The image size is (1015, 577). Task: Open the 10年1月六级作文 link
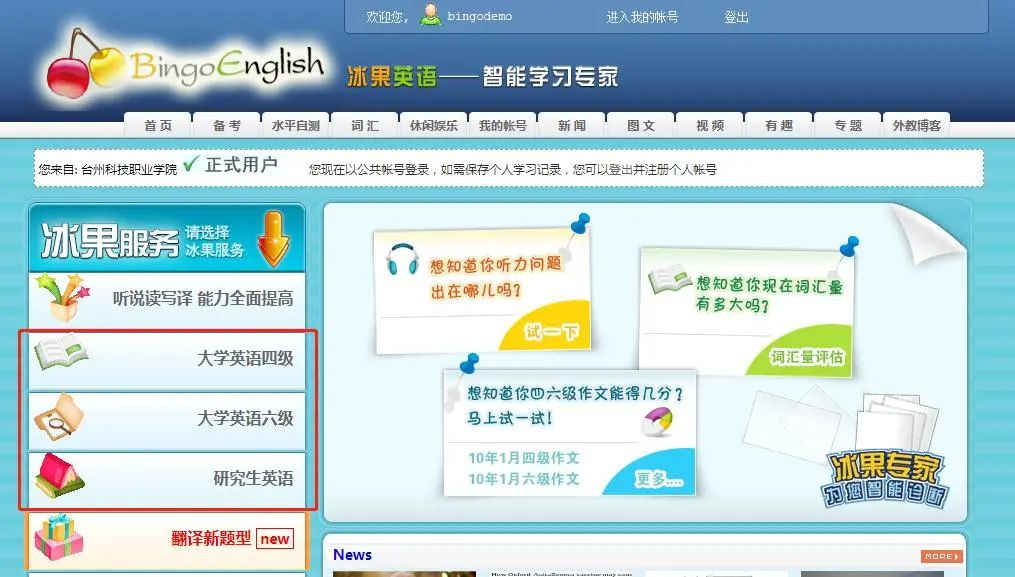tap(524, 479)
